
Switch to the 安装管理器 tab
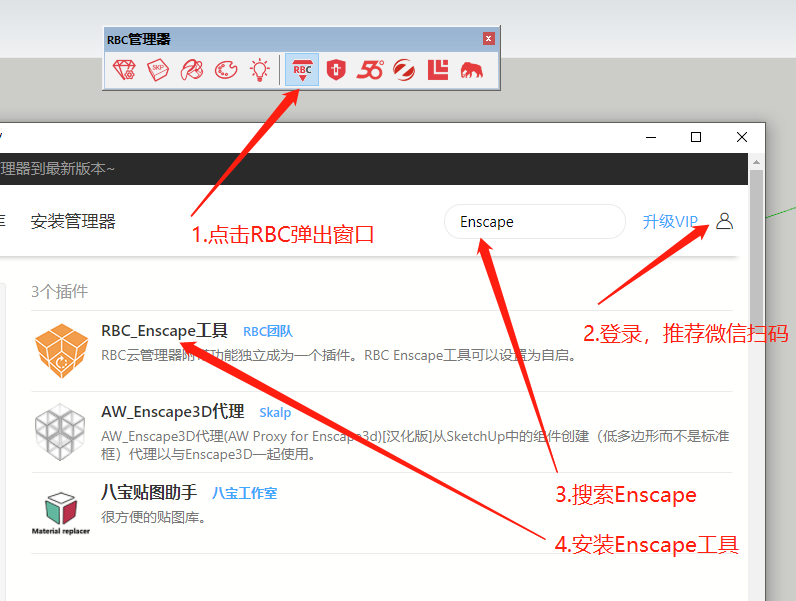click(73, 221)
